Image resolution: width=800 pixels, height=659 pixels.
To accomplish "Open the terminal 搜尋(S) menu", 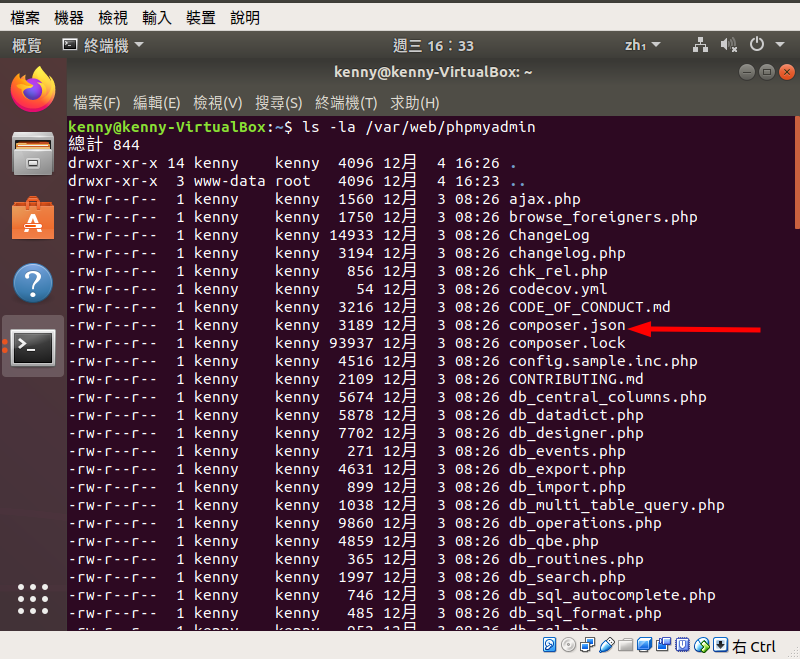I will point(279,103).
